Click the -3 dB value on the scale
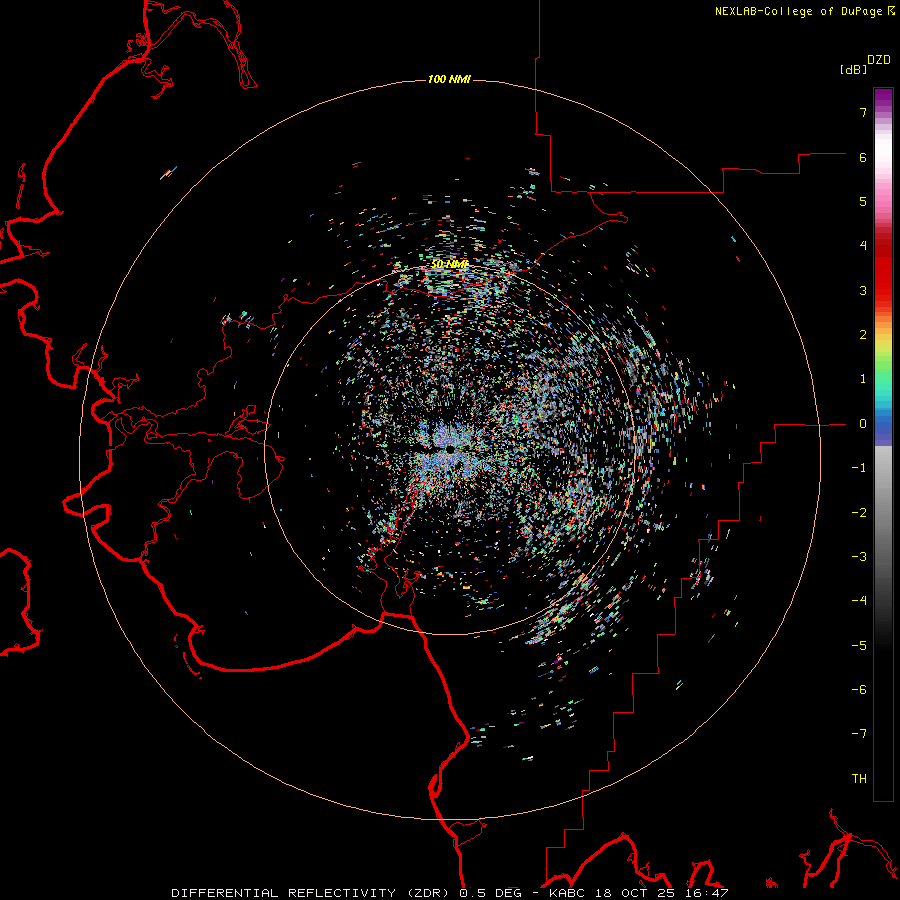This screenshot has width=900, height=900. tap(859, 557)
